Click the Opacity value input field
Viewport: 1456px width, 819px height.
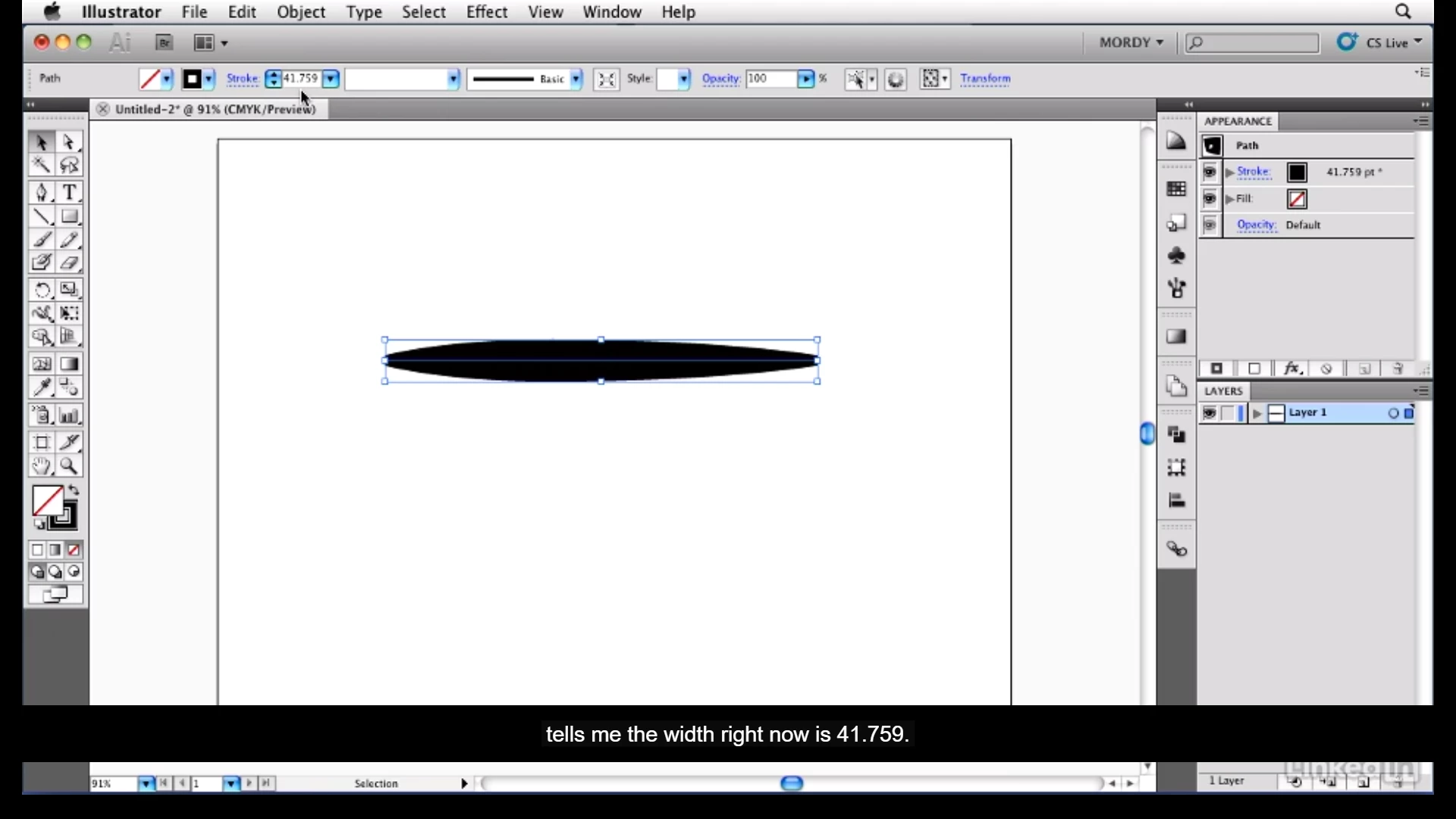coord(769,79)
